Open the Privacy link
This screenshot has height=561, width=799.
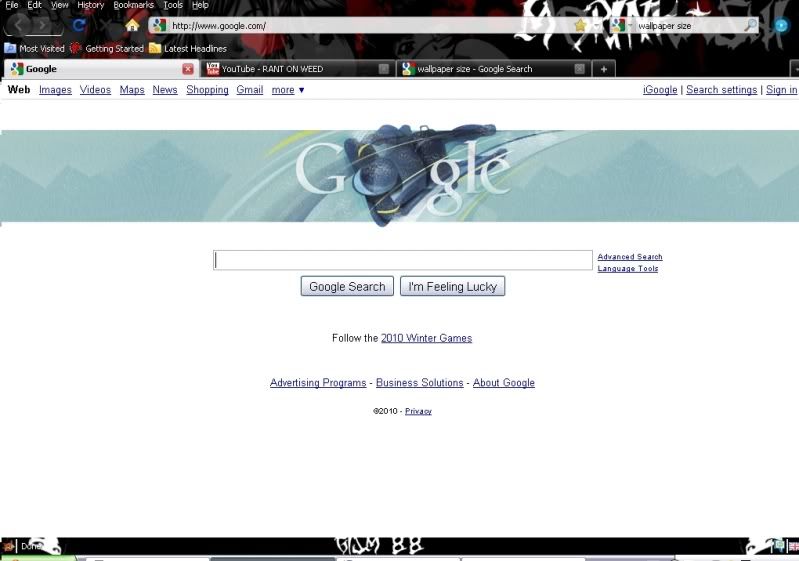coord(418,411)
